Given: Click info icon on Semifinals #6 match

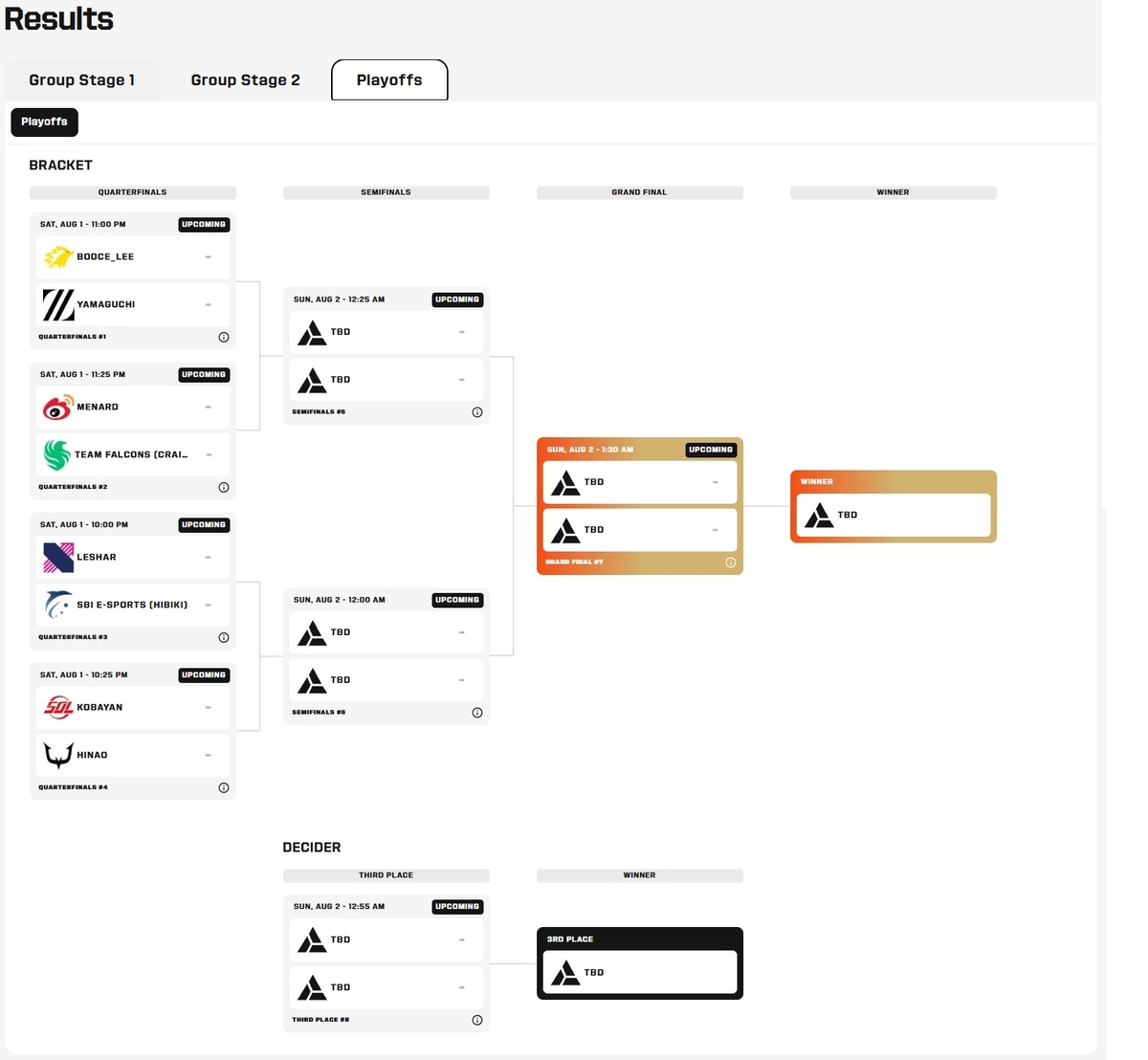Looking at the screenshot, I should (477, 713).
